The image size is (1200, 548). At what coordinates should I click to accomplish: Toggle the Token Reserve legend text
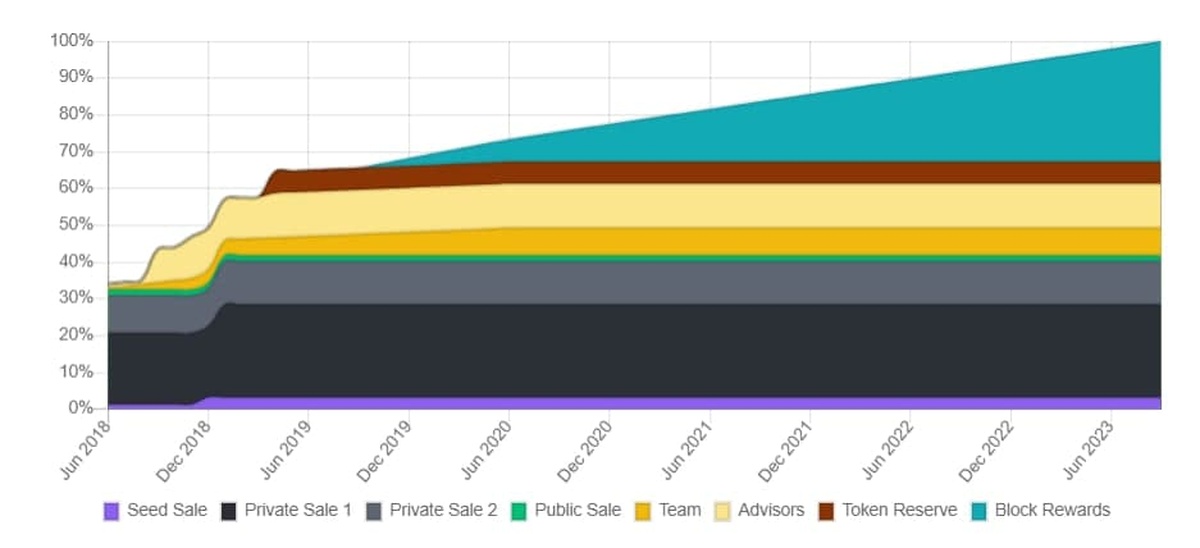pyautogui.click(x=899, y=510)
